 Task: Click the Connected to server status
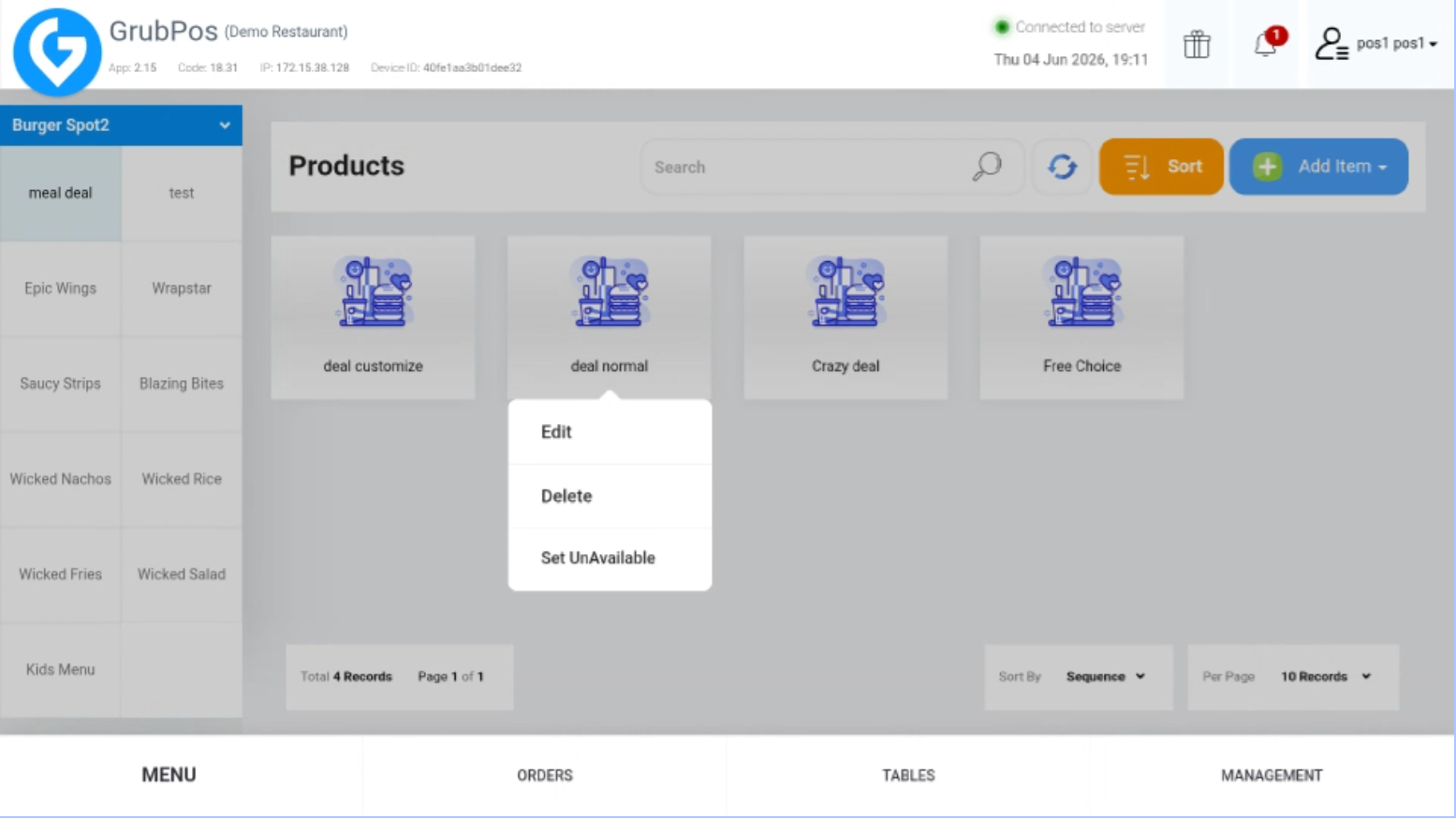pos(1070,27)
